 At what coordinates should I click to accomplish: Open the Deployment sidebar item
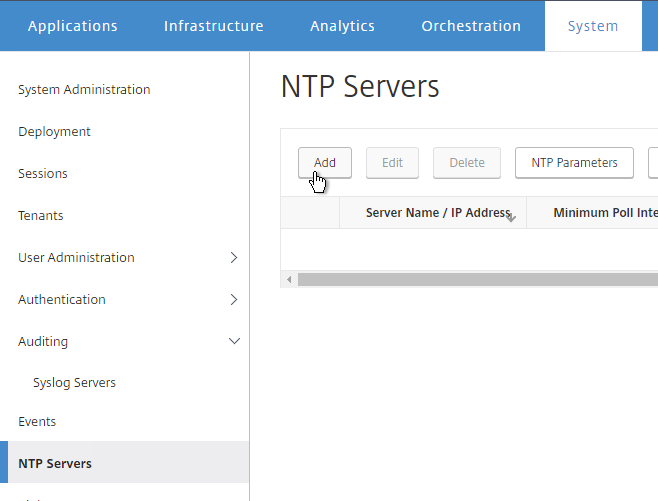coord(54,131)
